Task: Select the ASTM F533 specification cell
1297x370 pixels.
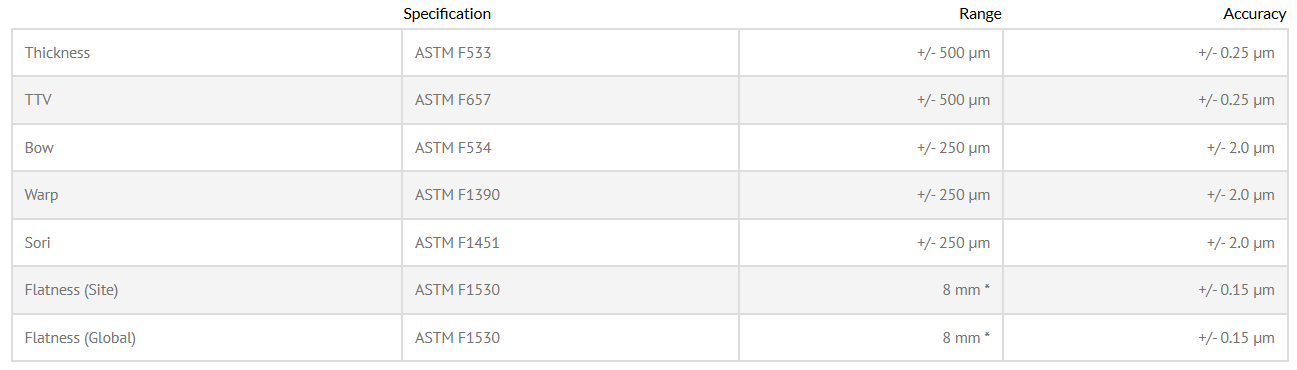Action: 570,53
